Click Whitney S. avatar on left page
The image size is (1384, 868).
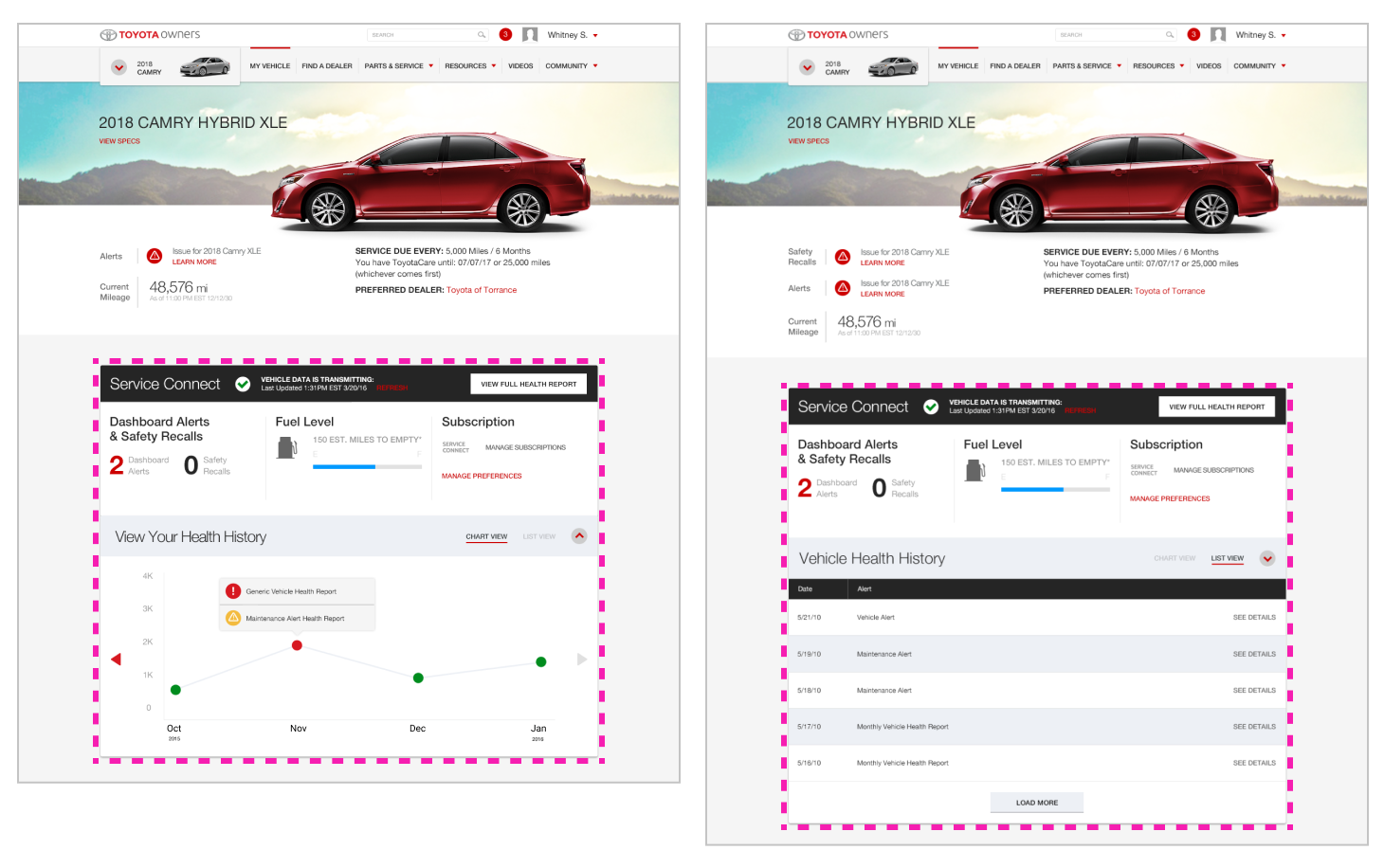(x=530, y=35)
